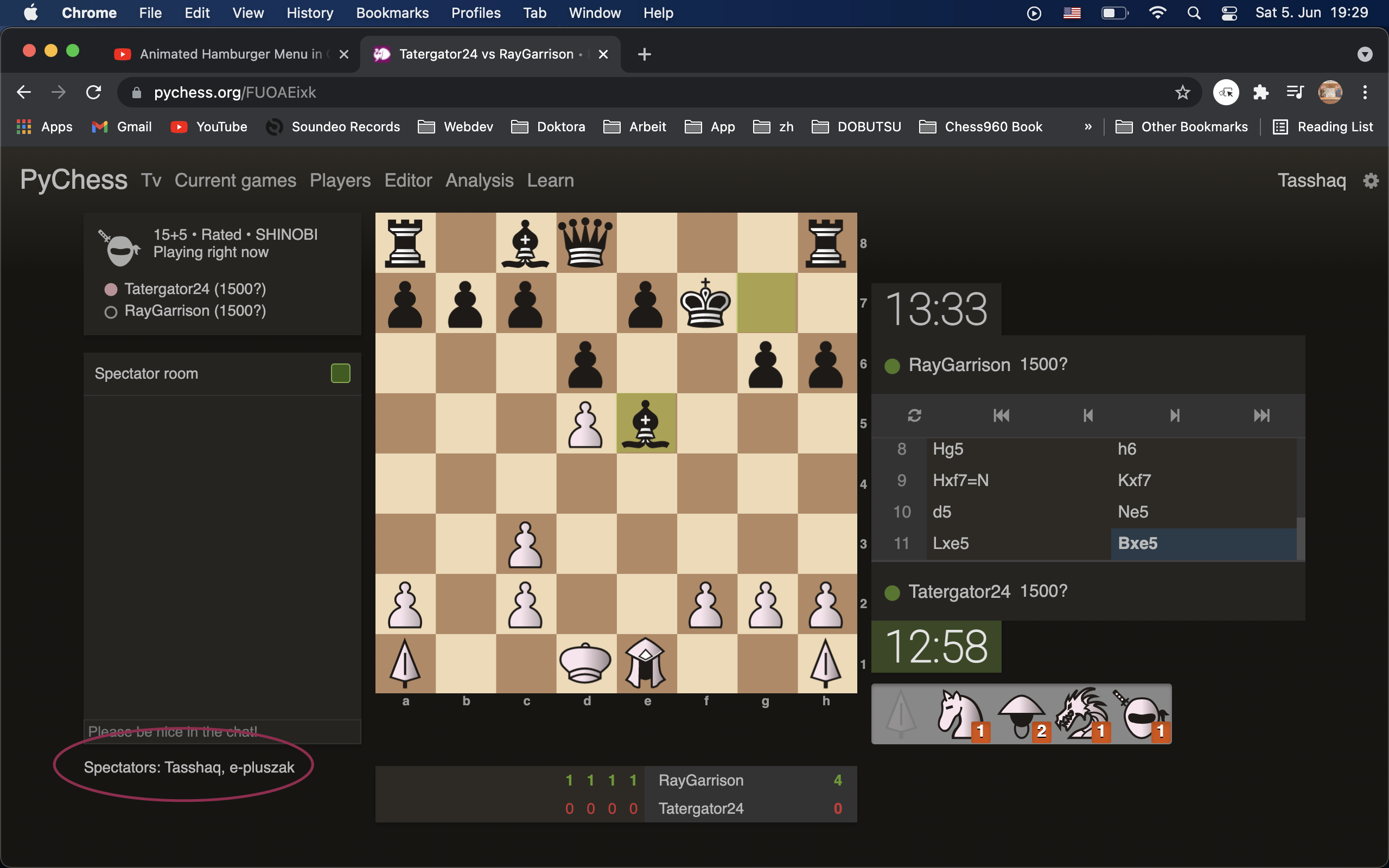Viewport: 1389px width, 868px height.
Task: Select move Kxf7 in move list
Action: click(x=1133, y=480)
